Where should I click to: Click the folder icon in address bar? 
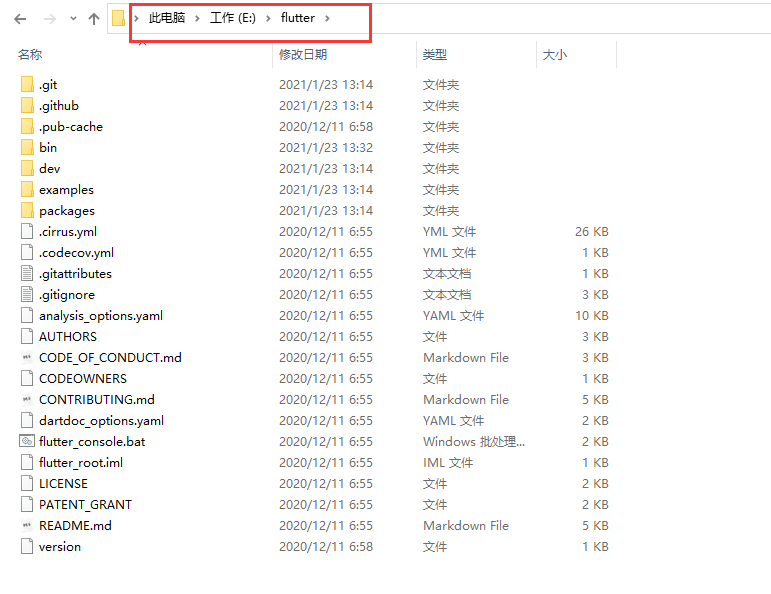119,18
